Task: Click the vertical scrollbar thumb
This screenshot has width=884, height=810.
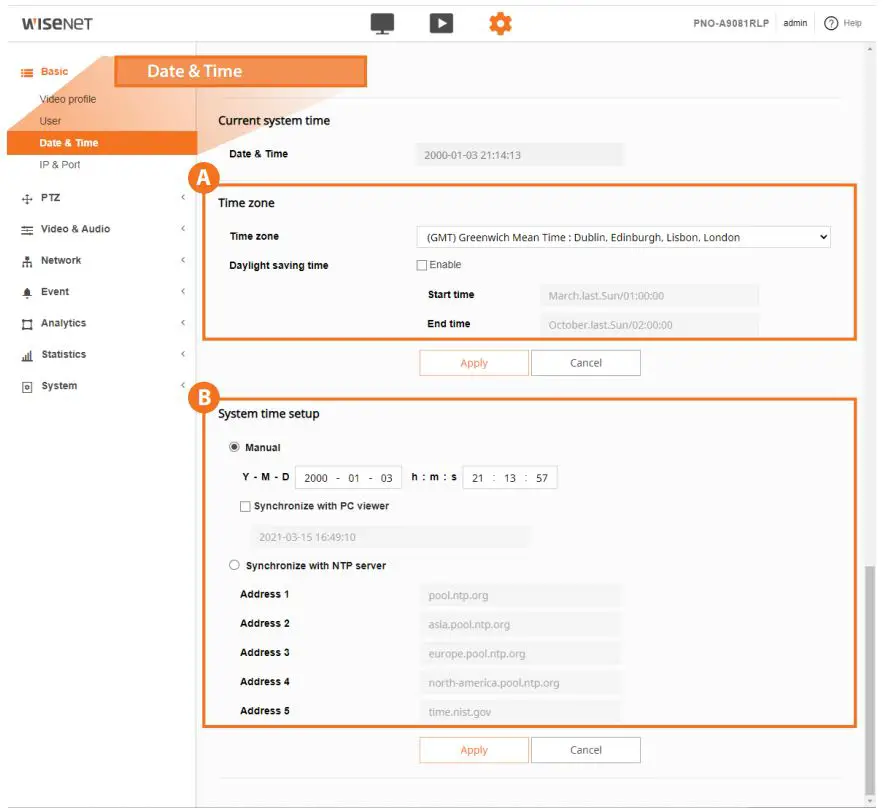Action: point(870,680)
